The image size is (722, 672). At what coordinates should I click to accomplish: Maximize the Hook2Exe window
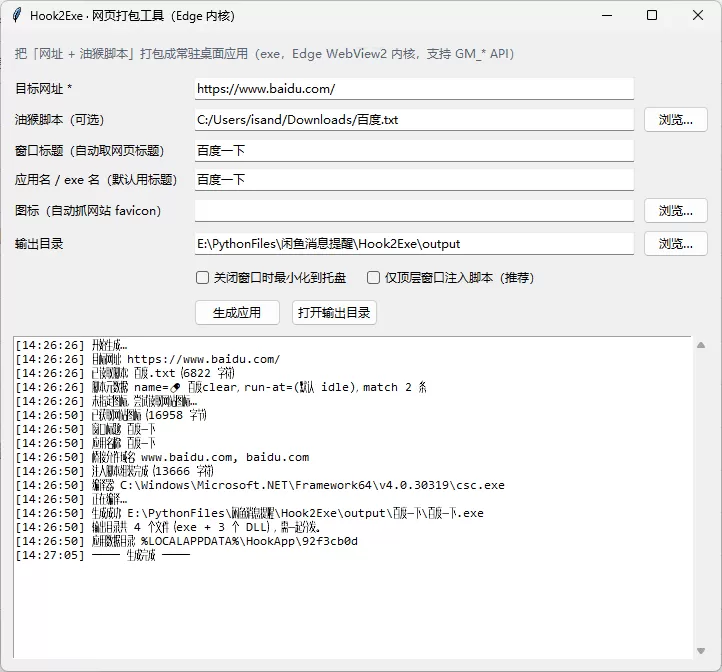(x=652, y=15)
